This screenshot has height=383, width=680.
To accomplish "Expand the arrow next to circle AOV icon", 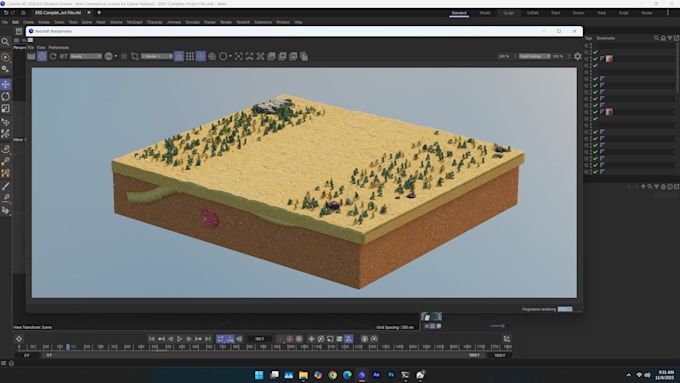I will click(230, 56).
